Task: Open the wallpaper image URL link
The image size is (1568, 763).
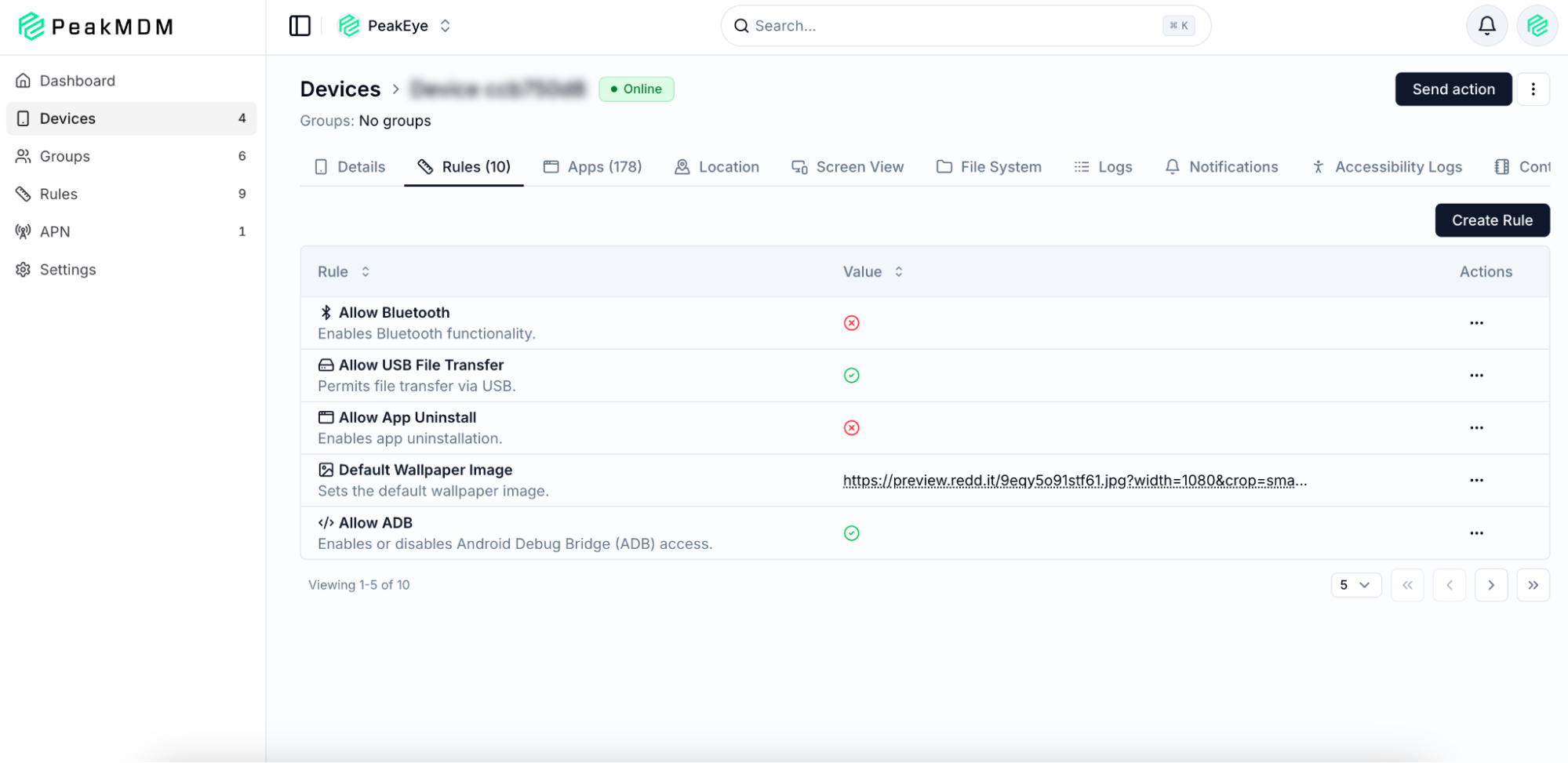Action: (1074, 481)
